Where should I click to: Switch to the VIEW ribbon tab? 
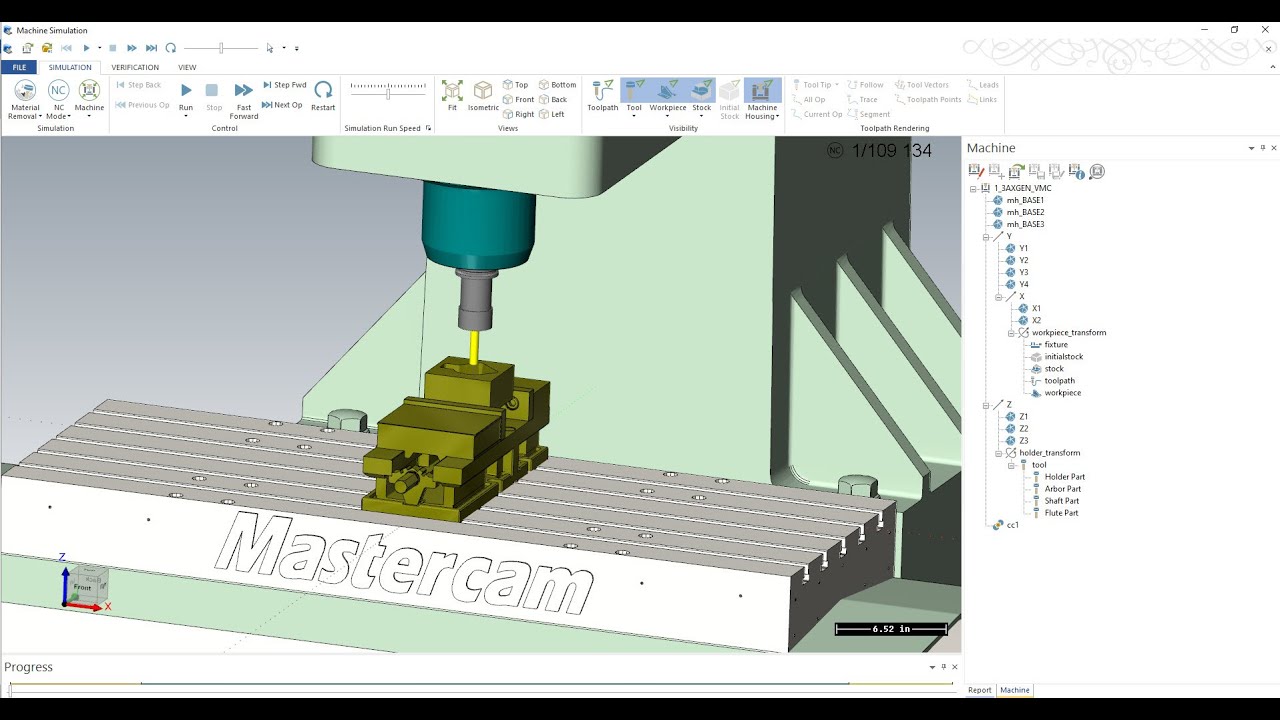(187, 67)
